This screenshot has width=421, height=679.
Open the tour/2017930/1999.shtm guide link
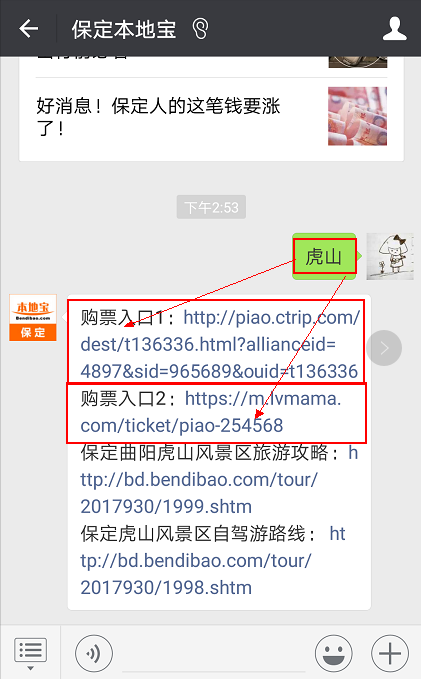219,480
